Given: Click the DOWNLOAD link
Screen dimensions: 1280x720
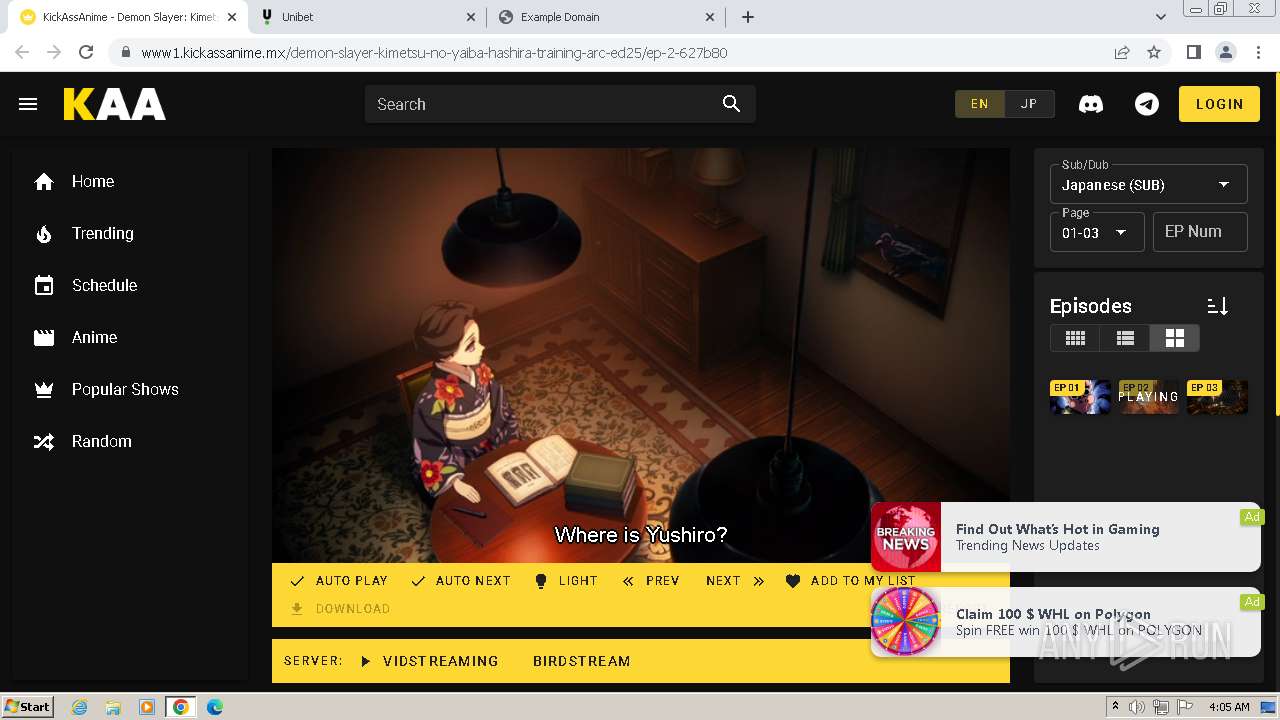Looking at the screenshot, I should tap(340, 608).
